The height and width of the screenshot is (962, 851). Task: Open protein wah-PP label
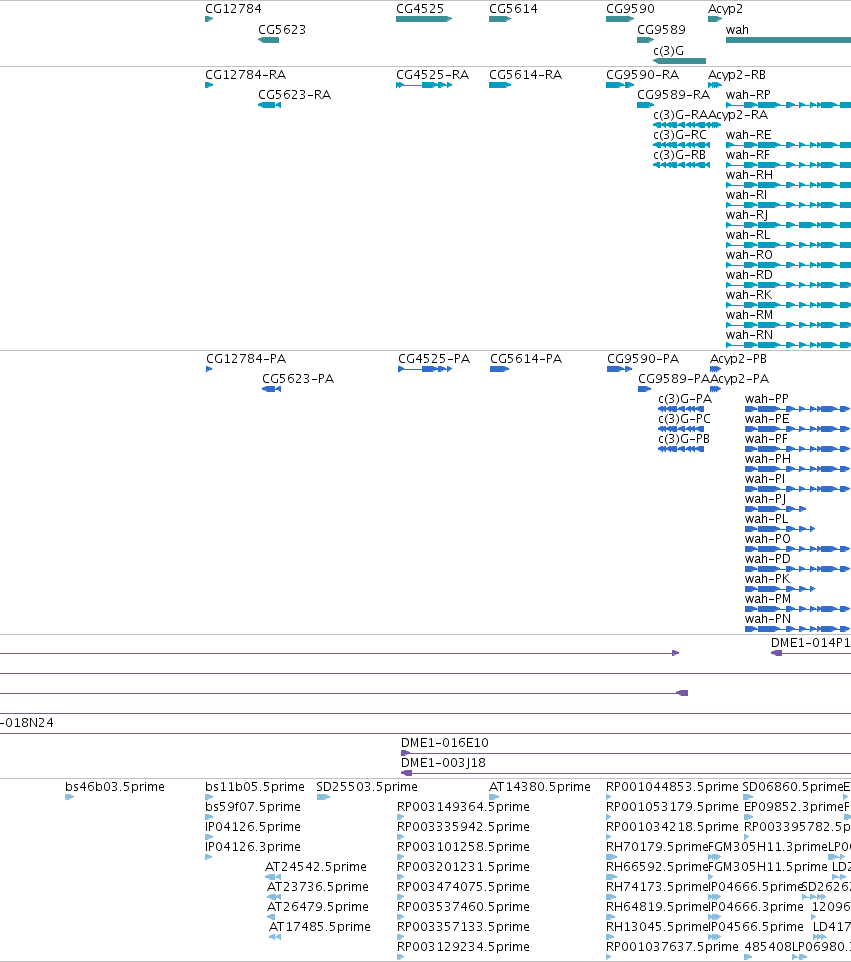point(766,399)
